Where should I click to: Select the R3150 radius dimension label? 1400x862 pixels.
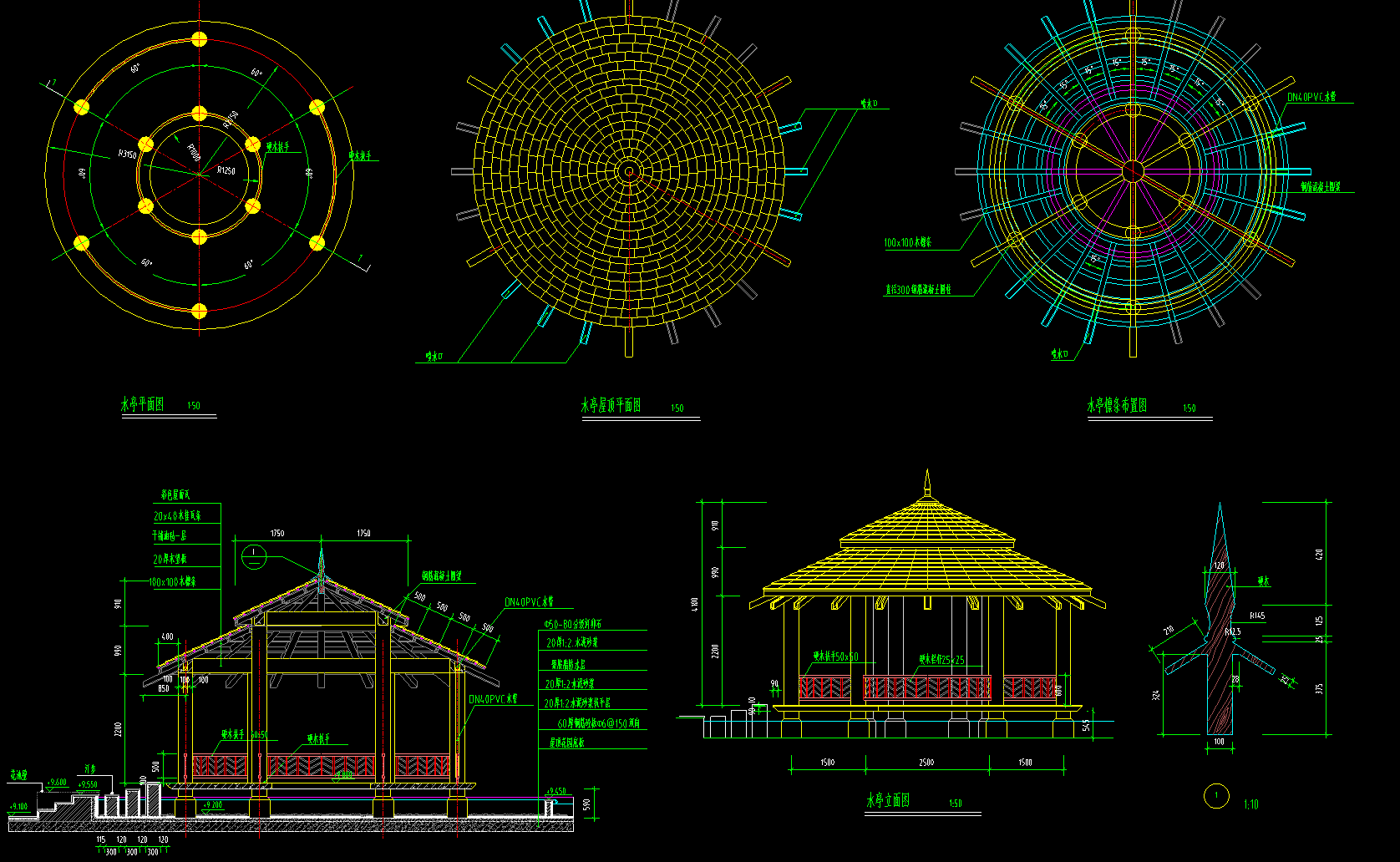pyautogui.click(x=127, y=155)
